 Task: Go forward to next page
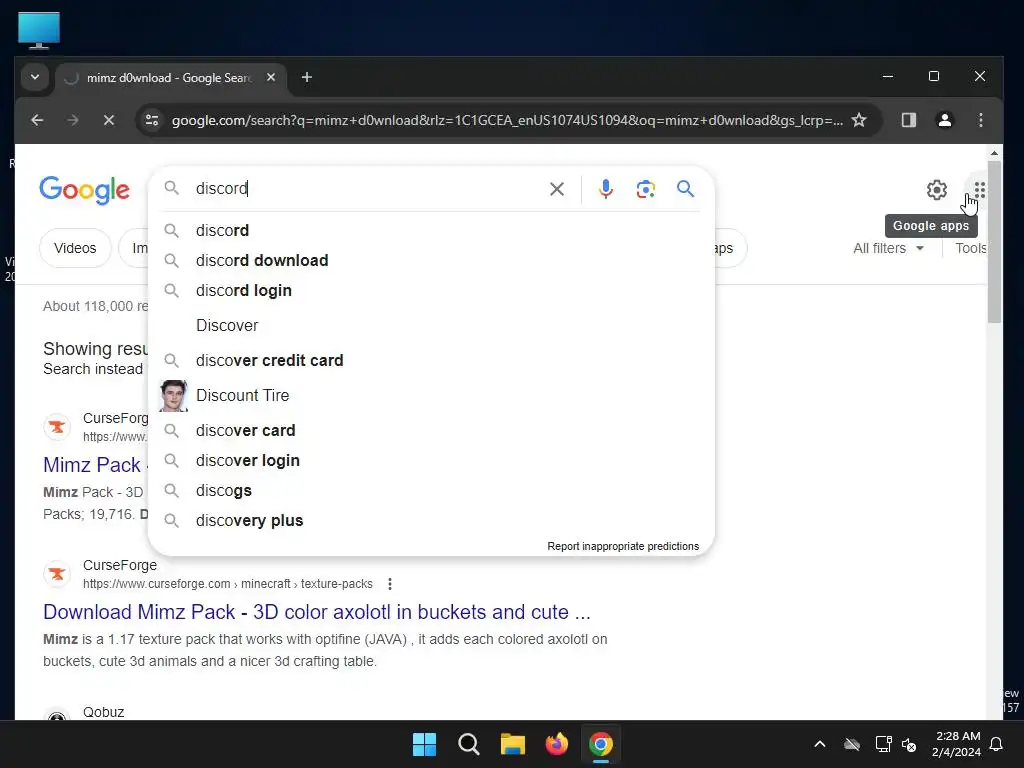coord(73,120)
